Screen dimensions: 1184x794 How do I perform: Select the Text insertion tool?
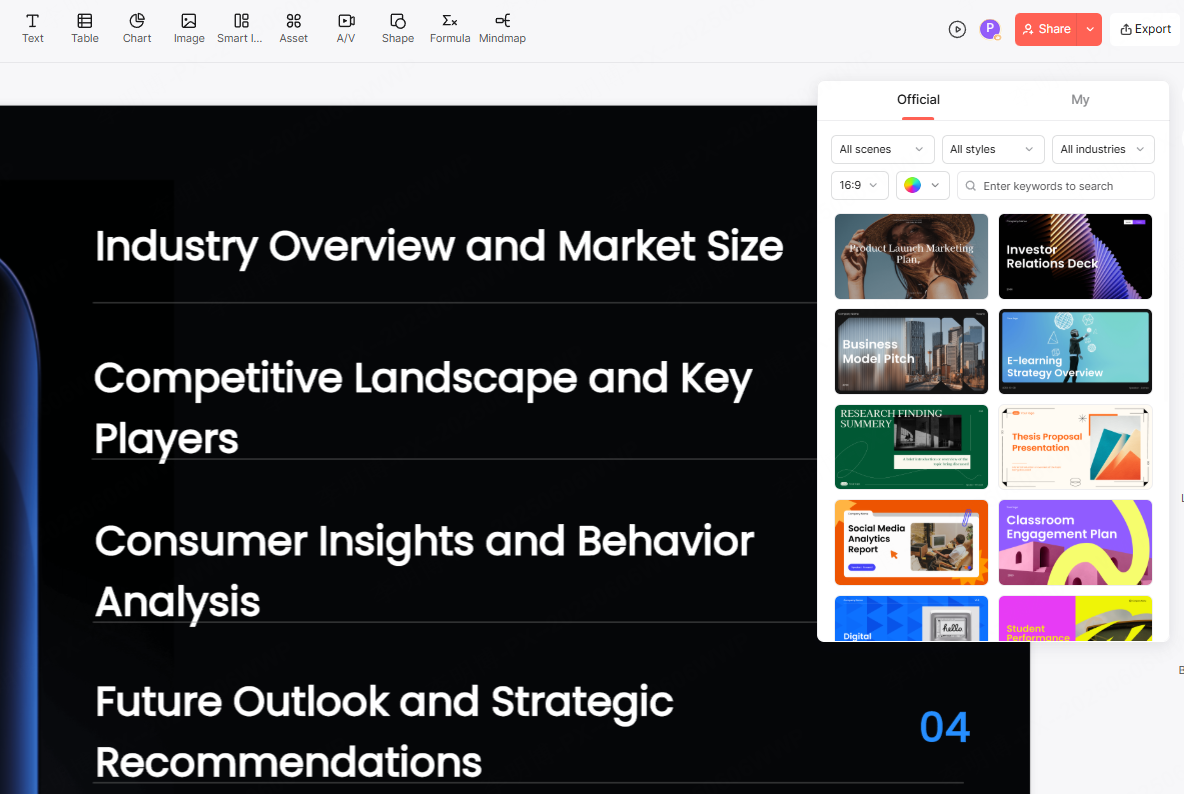[33, 28]
